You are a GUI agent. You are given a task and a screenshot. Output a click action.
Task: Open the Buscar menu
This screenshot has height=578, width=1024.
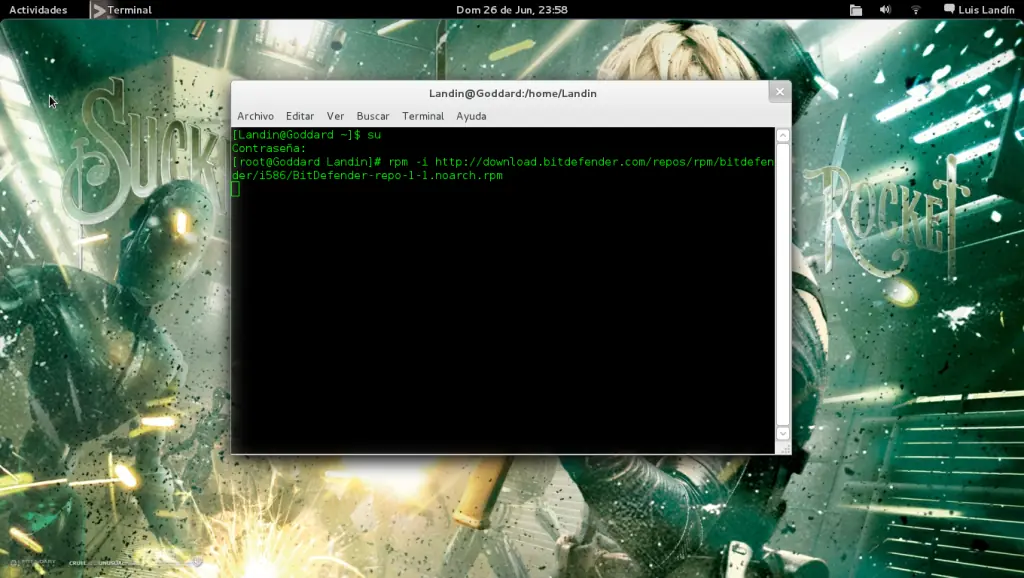[x=373, y=116]
